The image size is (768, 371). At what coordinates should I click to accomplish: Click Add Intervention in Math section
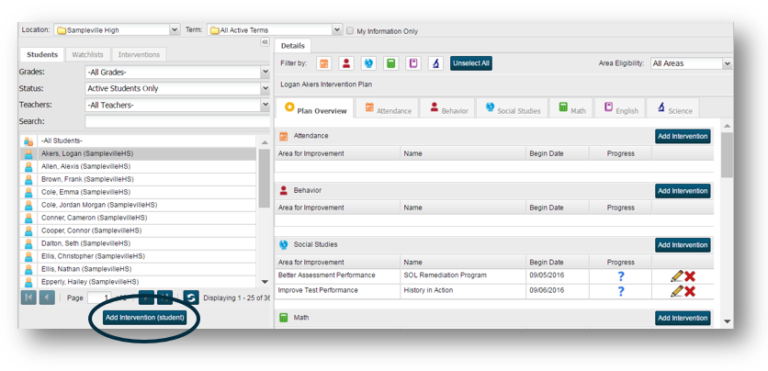683,318
